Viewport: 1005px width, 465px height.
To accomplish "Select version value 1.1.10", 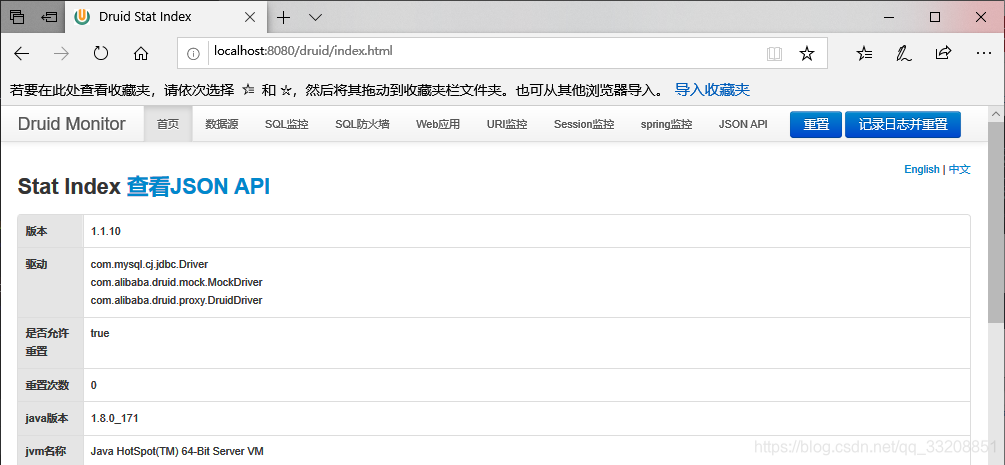I will pyautogui.click(x=106, y=232).
